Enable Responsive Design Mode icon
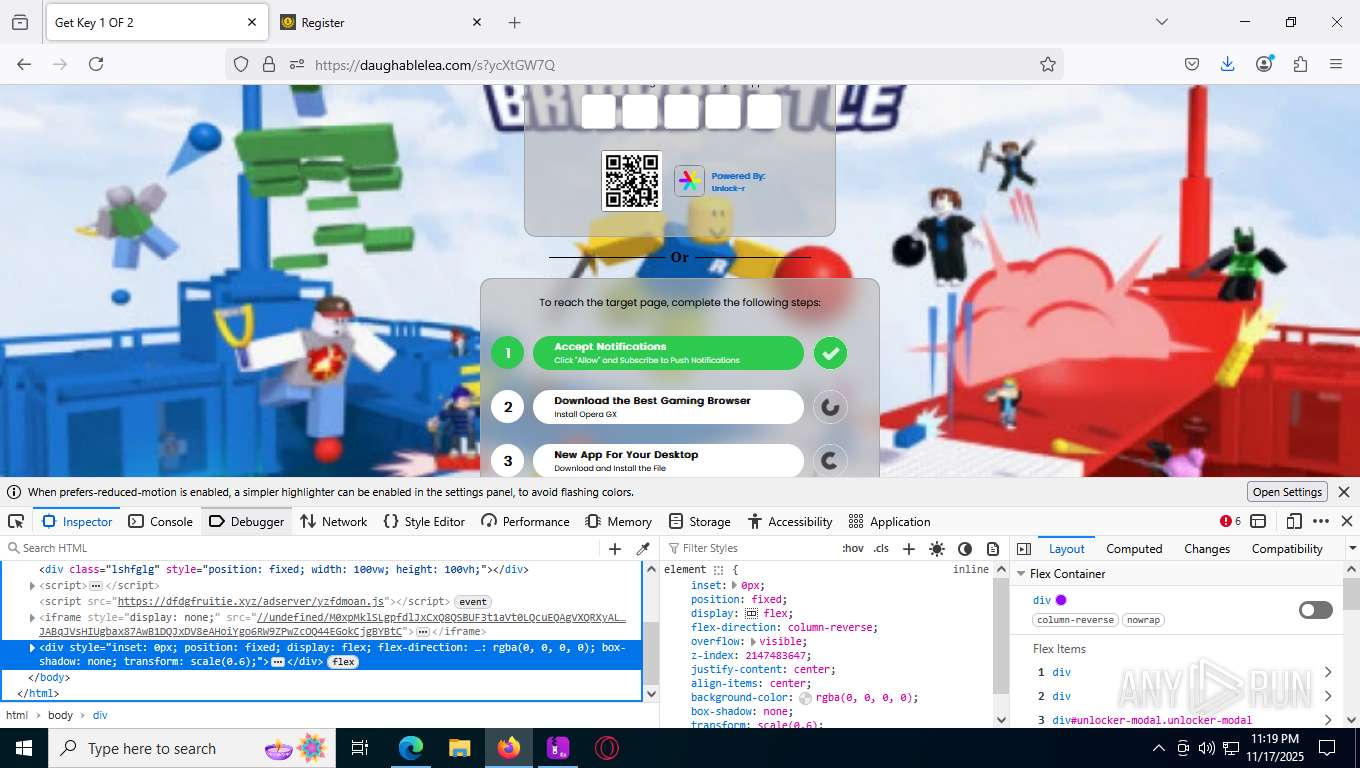The image size is (1360, 768). click(1294, 521)
